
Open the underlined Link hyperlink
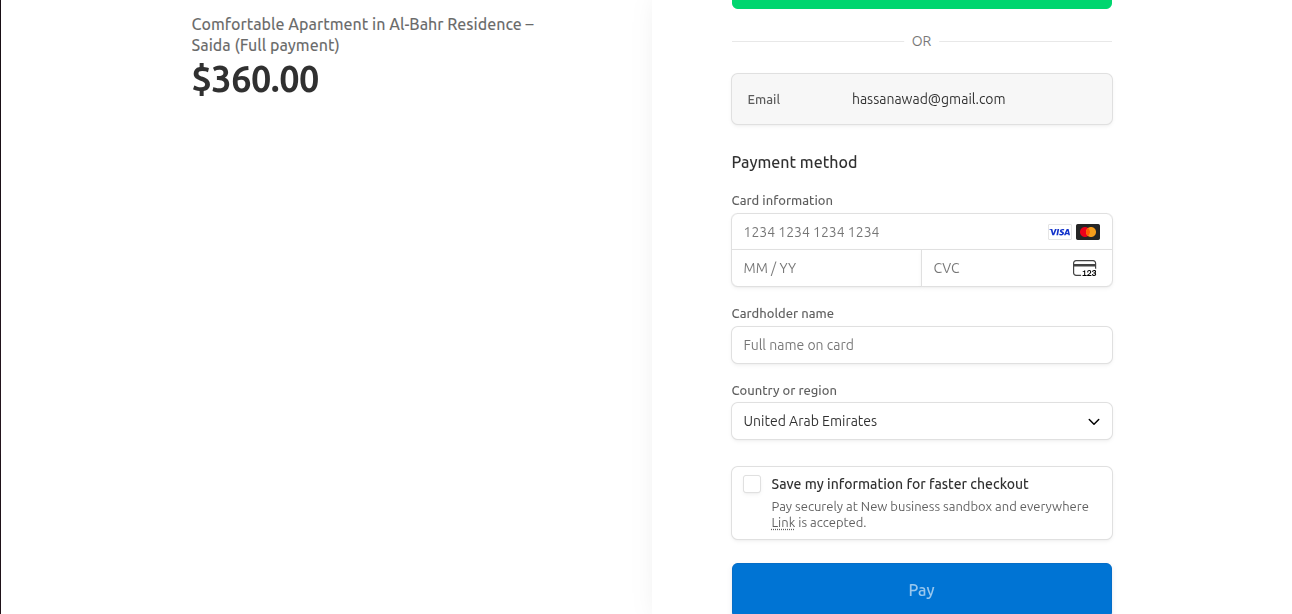[x=782, y=522]
